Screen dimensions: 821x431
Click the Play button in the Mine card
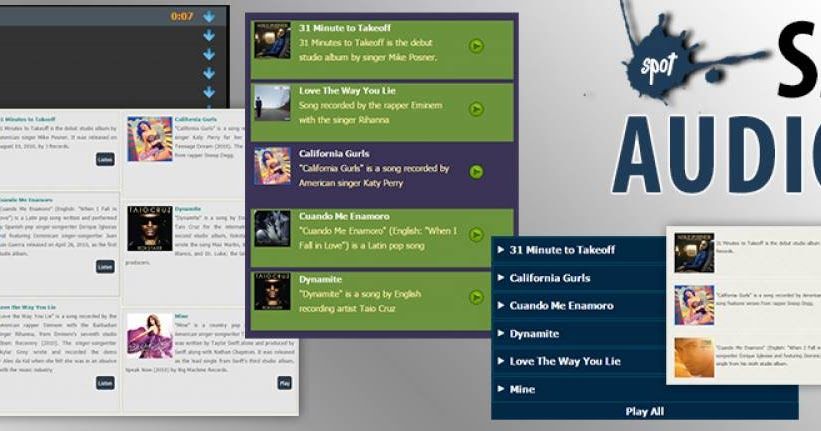[x=284, y=383]
